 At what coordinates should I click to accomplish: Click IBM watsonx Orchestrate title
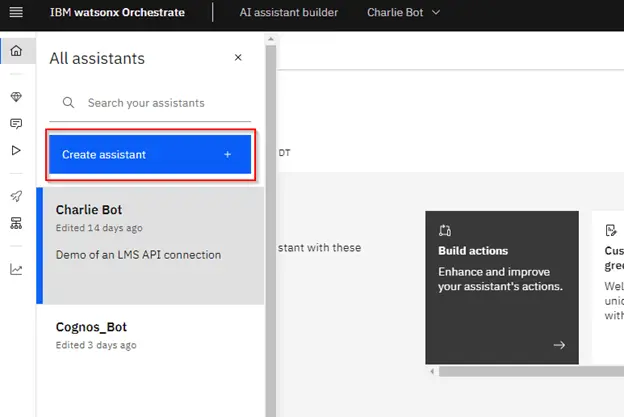[x=117, y=12]
